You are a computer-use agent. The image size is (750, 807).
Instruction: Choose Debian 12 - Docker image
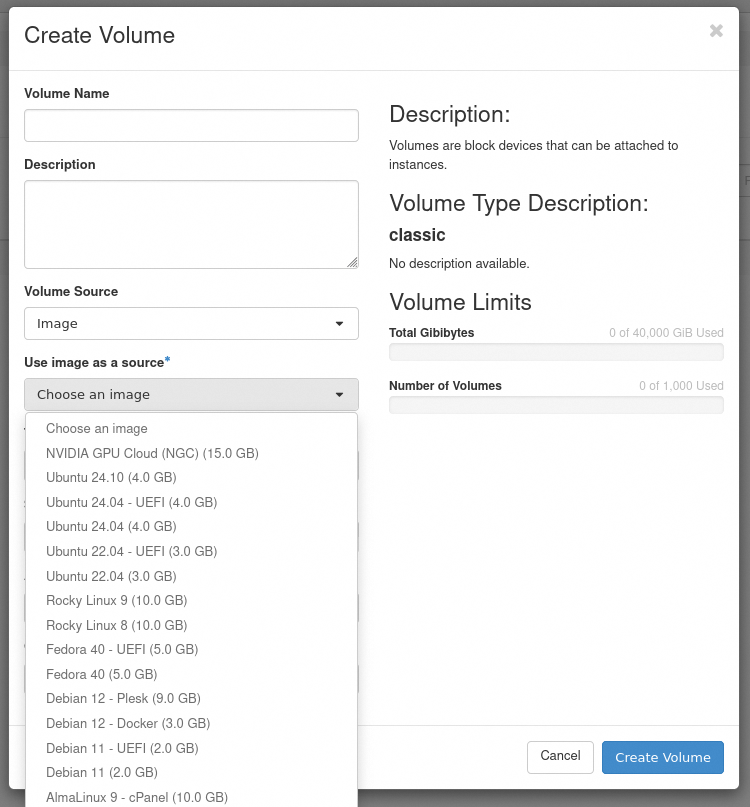128,723
